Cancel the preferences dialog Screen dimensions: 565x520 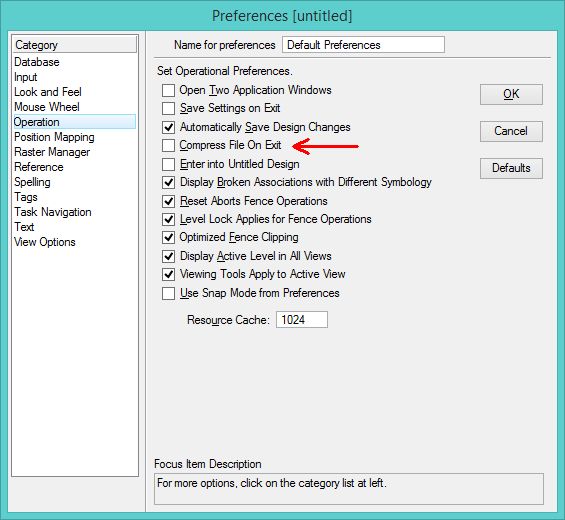[x=511, y=131]
